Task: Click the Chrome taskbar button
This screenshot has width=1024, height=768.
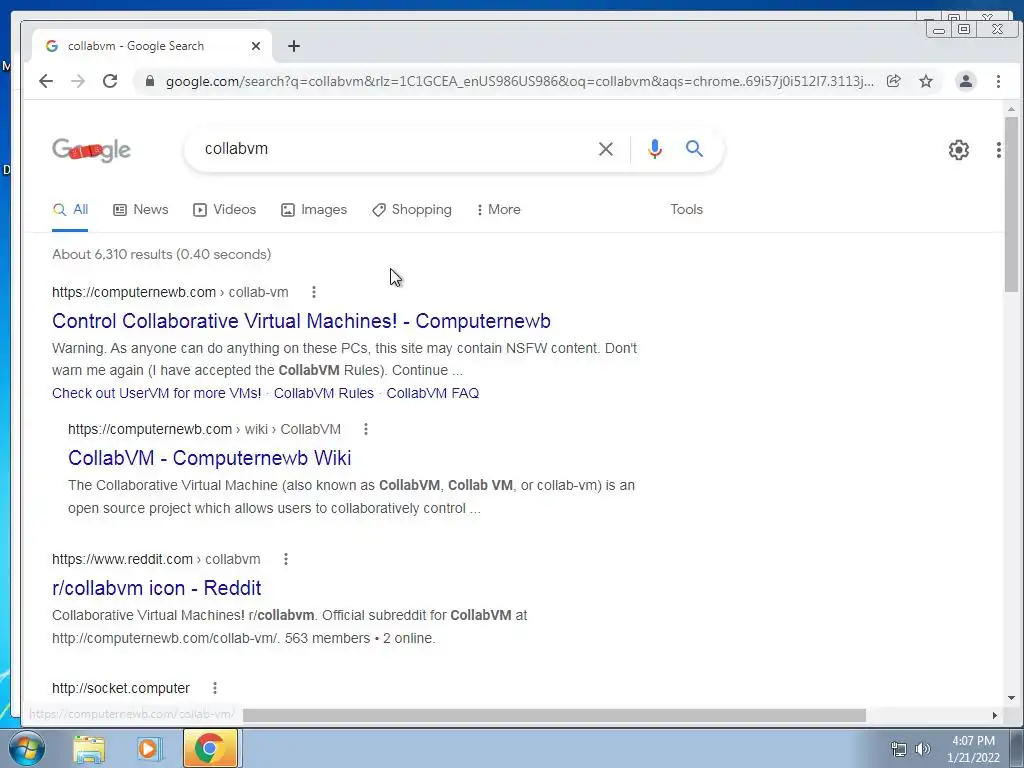Action: pos(210,749)
